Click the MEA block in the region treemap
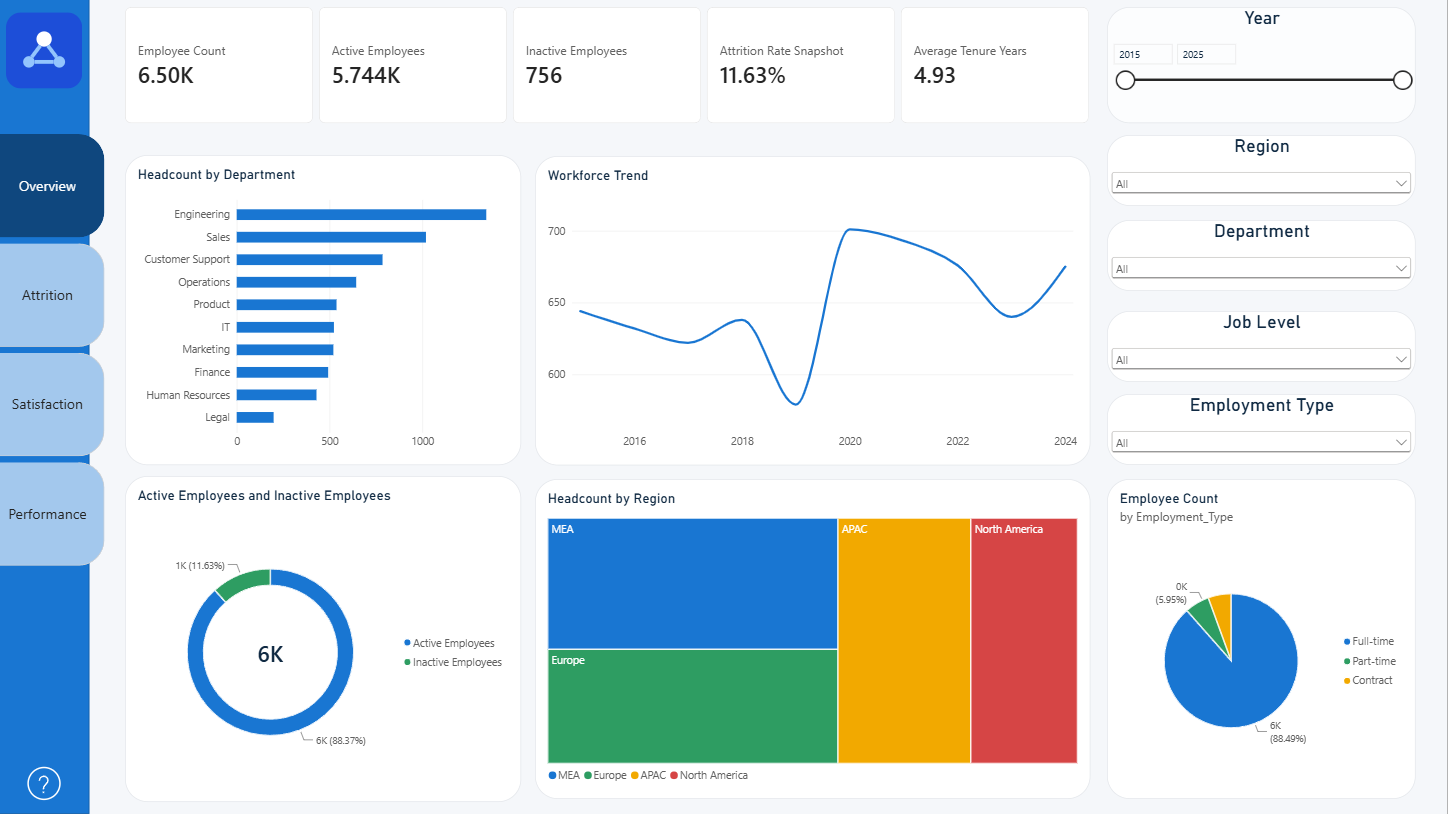 pyautogui.click(x=693, y=583)
